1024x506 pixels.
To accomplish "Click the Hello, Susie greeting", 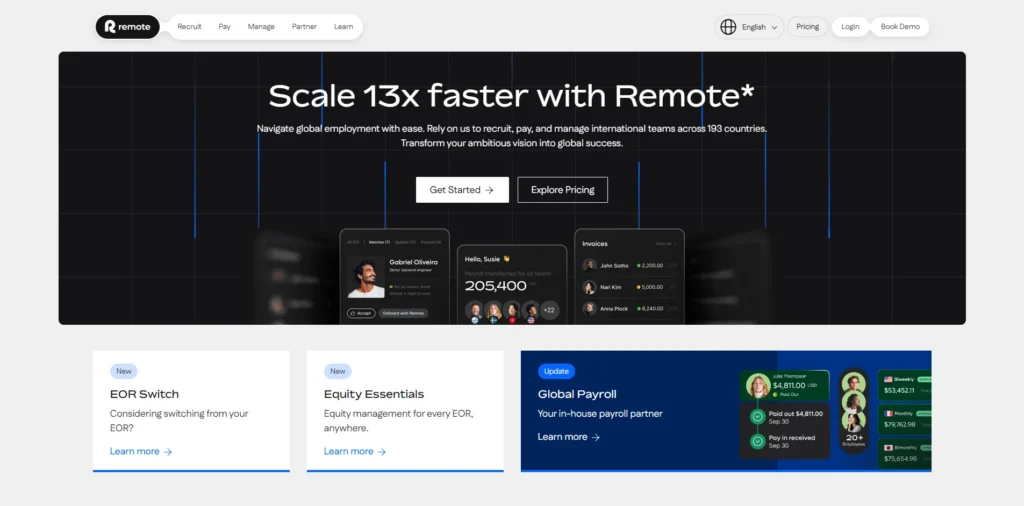I will click(x=487, y=259).
